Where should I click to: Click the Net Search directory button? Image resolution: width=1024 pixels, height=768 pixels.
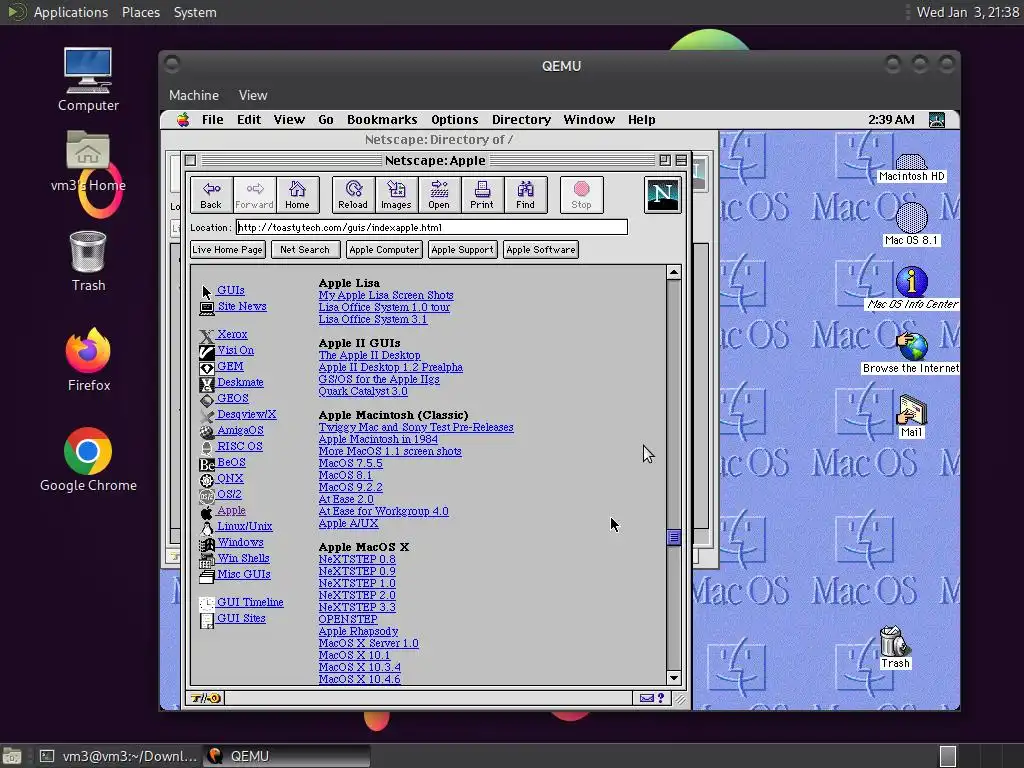pos(305,249)
